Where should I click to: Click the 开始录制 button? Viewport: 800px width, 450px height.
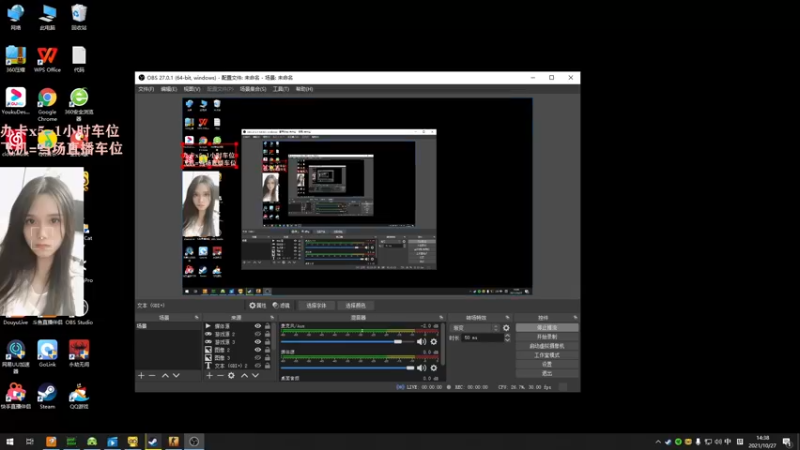tap(547, 337)
